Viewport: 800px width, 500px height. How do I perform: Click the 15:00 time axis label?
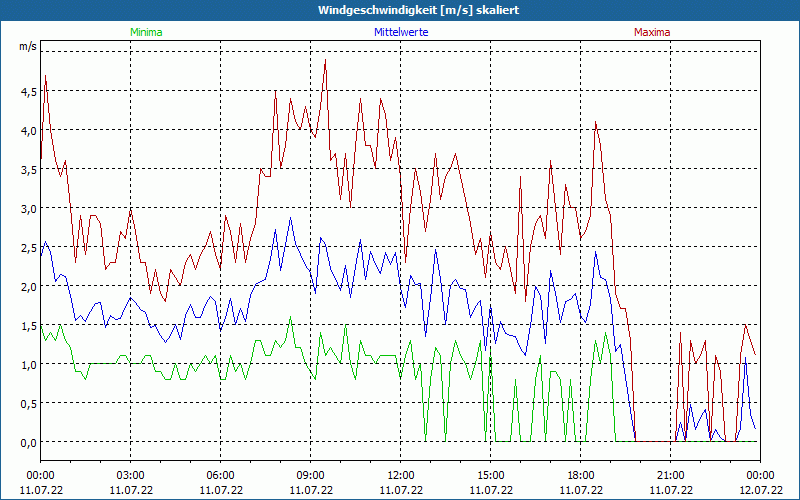click(x=490, y=476)
